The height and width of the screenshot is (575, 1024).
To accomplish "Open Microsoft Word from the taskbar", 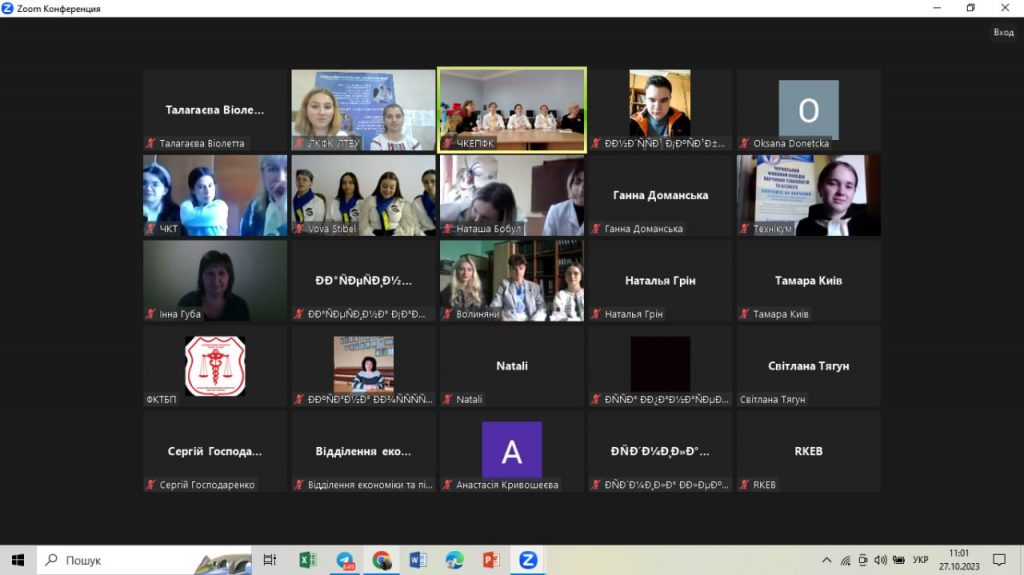I will click(418, 560).
